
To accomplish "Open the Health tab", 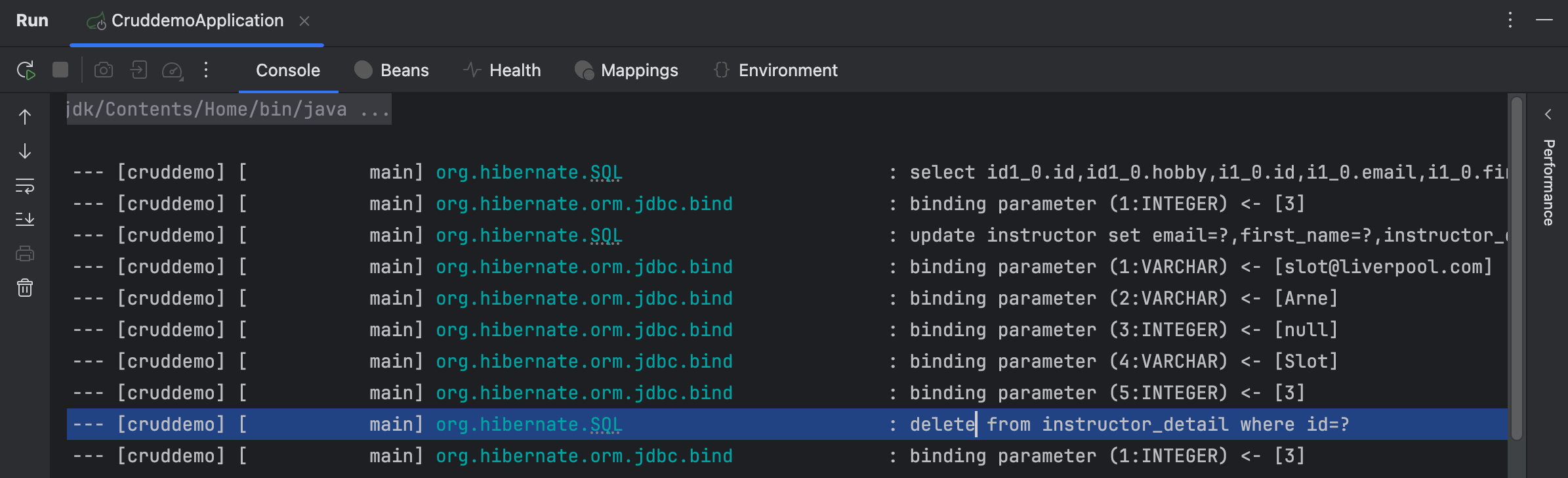I will coord(502,70).
